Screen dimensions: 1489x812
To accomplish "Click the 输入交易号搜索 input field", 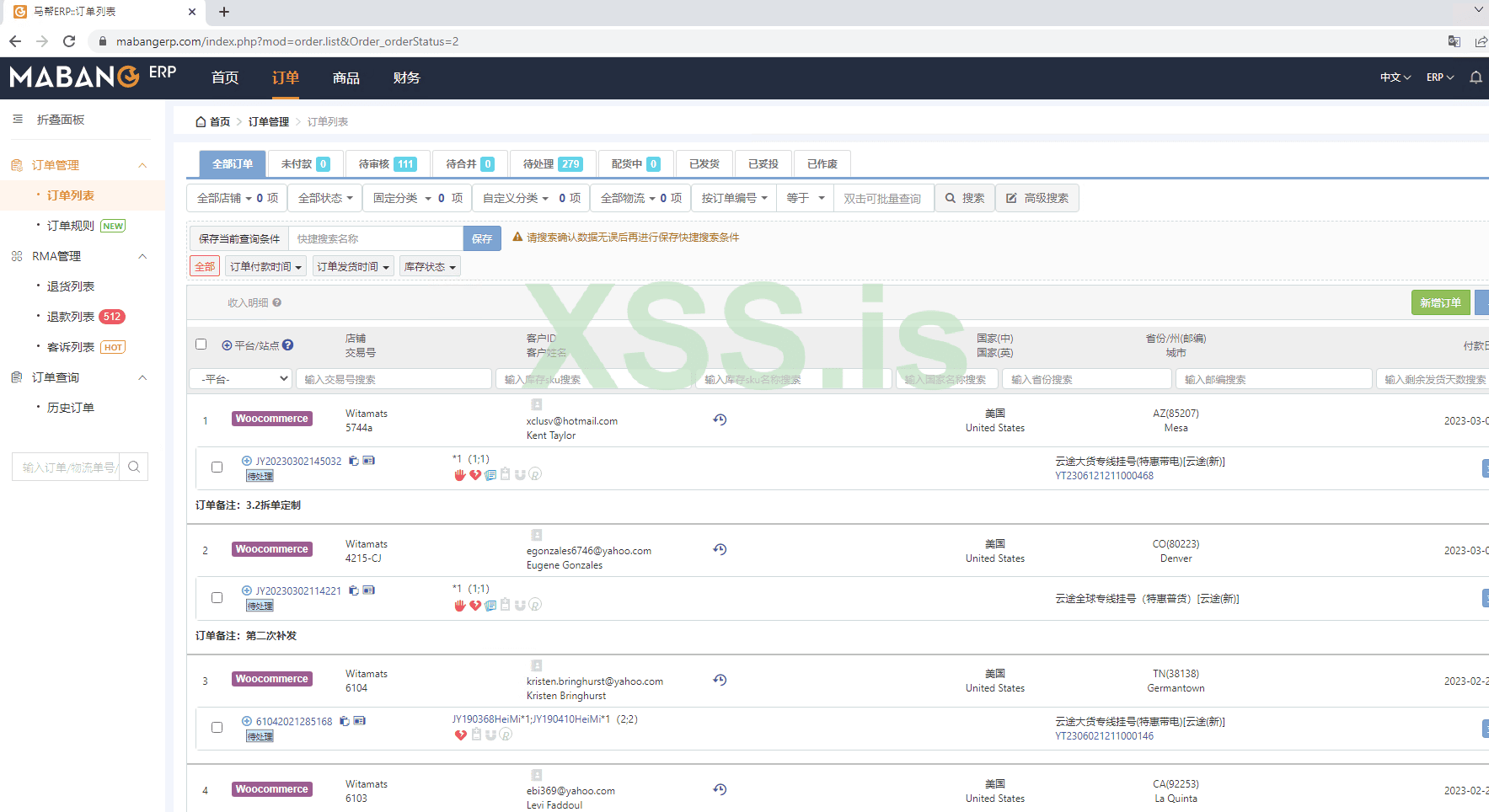I will pos(394,379).
